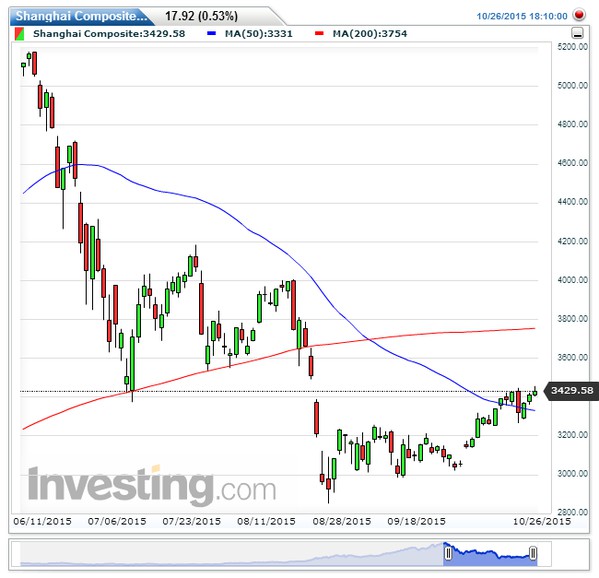
Task: Click the 08/28/2015 date axis label
Action: click(x=342, y=521)
